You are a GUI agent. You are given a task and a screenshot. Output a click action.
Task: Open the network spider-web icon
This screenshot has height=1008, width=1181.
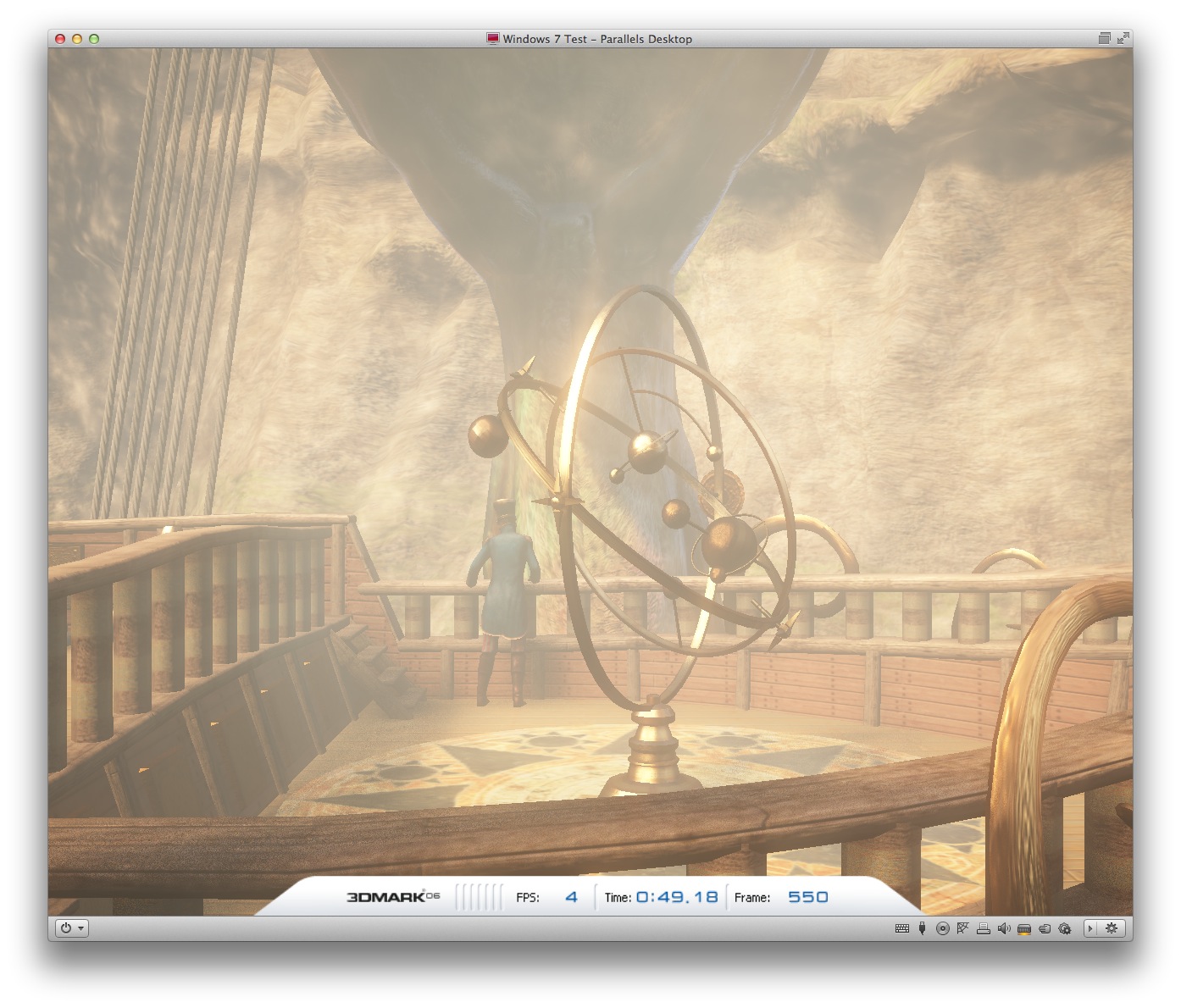point(962,928)
